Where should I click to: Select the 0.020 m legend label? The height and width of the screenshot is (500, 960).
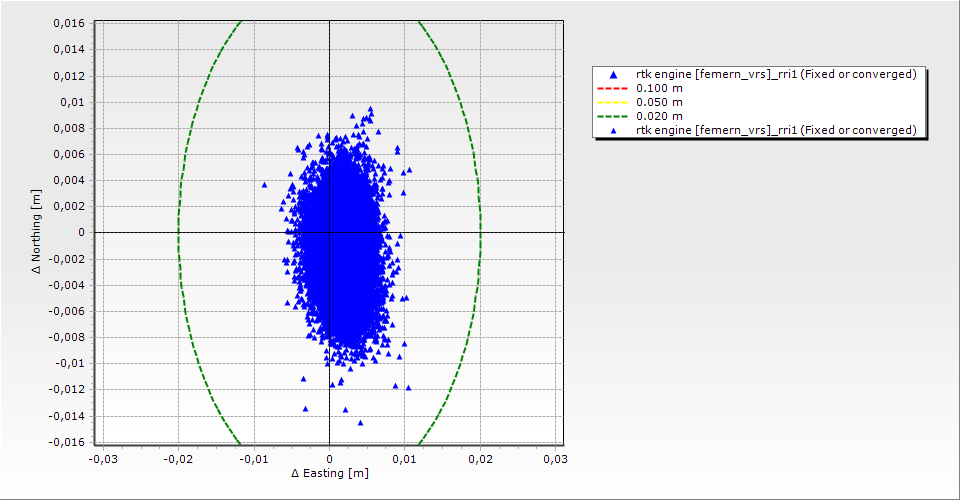tap(659, 116)
